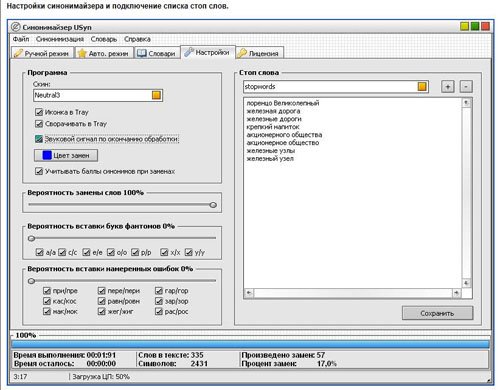Select stop word 'железный узел'
500x390 pixels.
pyautogui.click(x=270, y=159)
